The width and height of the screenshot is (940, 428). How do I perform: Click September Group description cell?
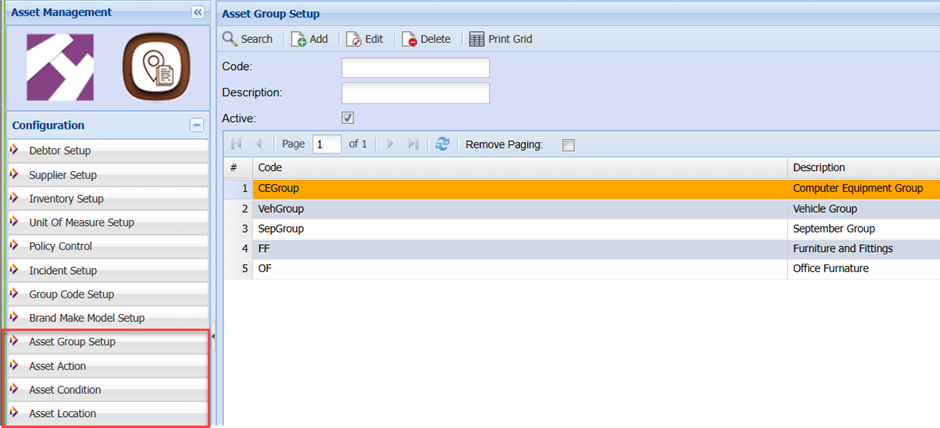click(x=863, y=228)
